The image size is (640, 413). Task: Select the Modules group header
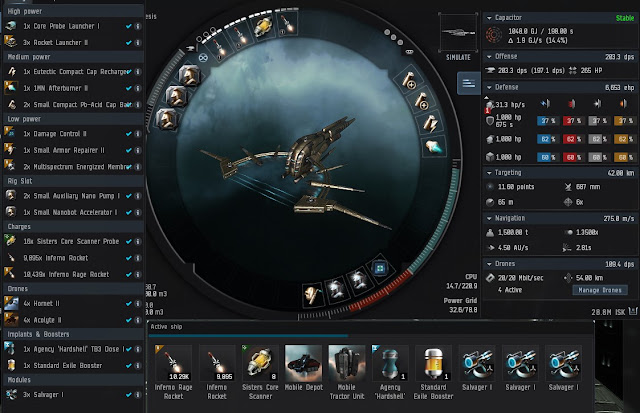73,380
